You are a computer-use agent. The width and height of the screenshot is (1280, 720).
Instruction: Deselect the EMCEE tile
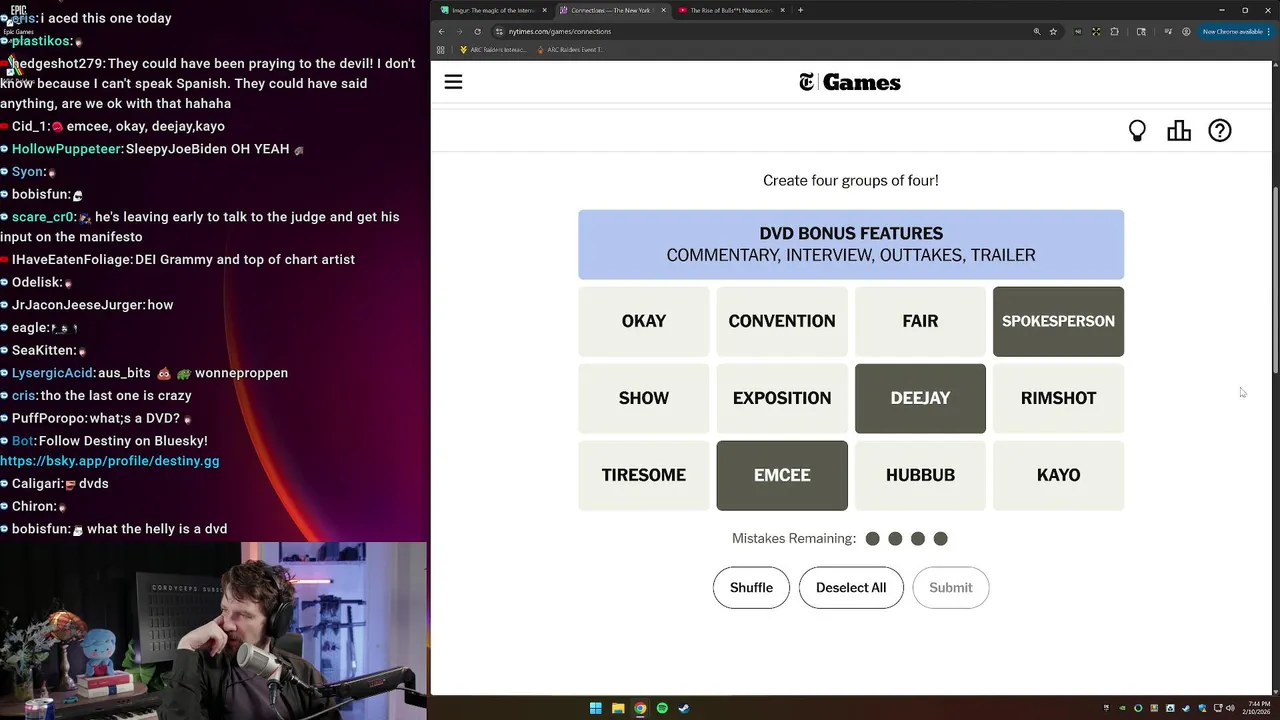[x=782, y=475]
